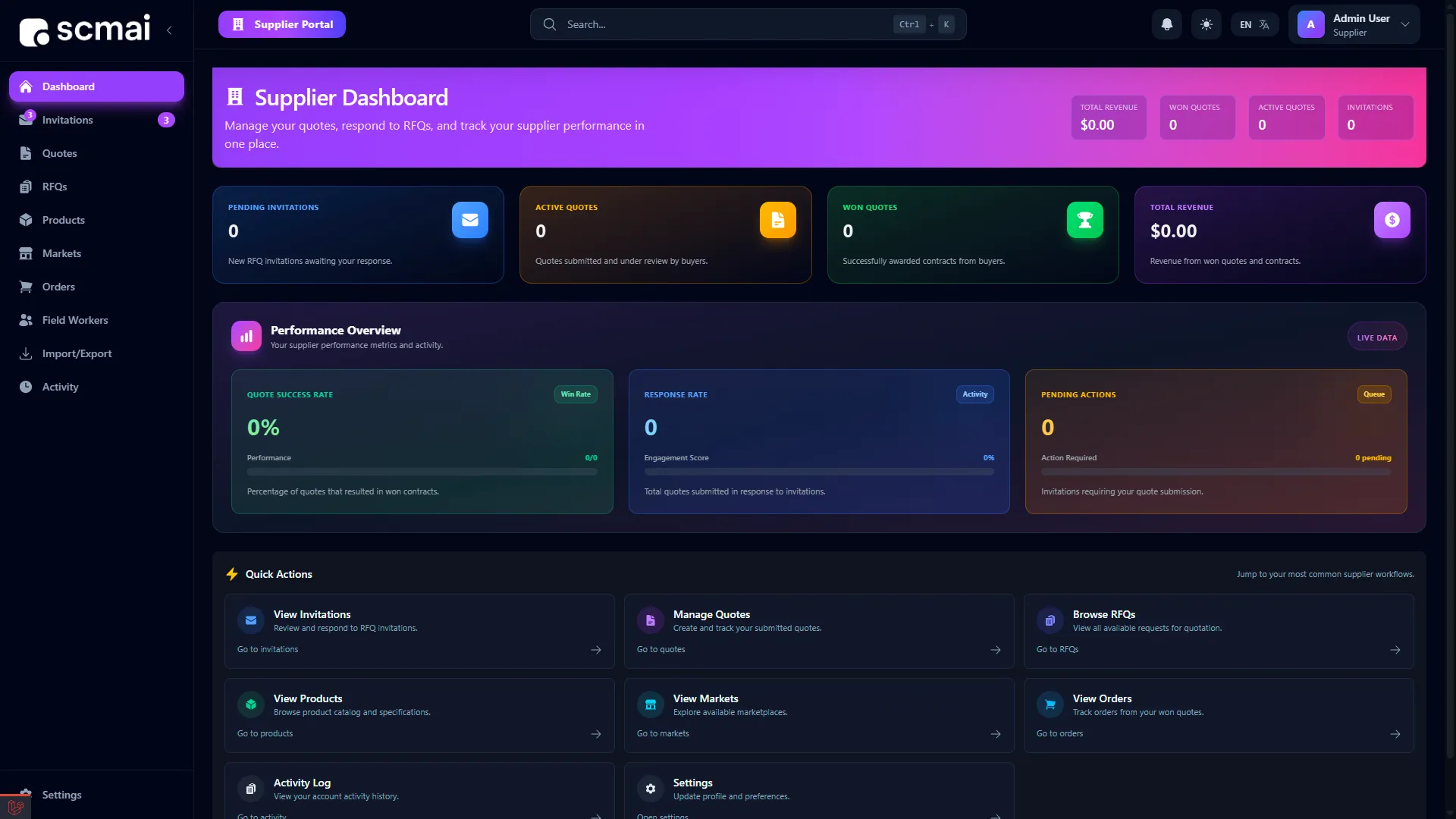This screenshot has width=1456, height=819.
Task: Focus the Search input field
Action: point(748,24)
